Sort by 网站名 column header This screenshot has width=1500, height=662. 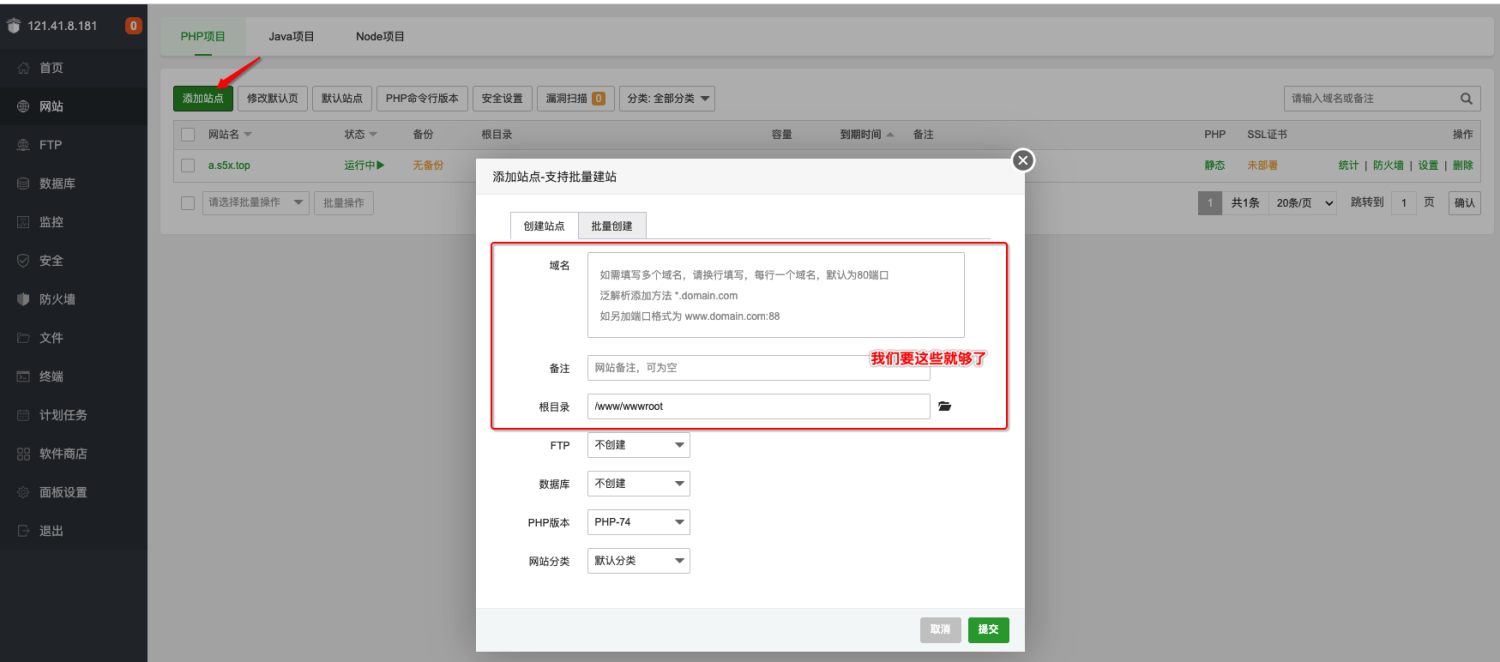[x=230, y=134]
